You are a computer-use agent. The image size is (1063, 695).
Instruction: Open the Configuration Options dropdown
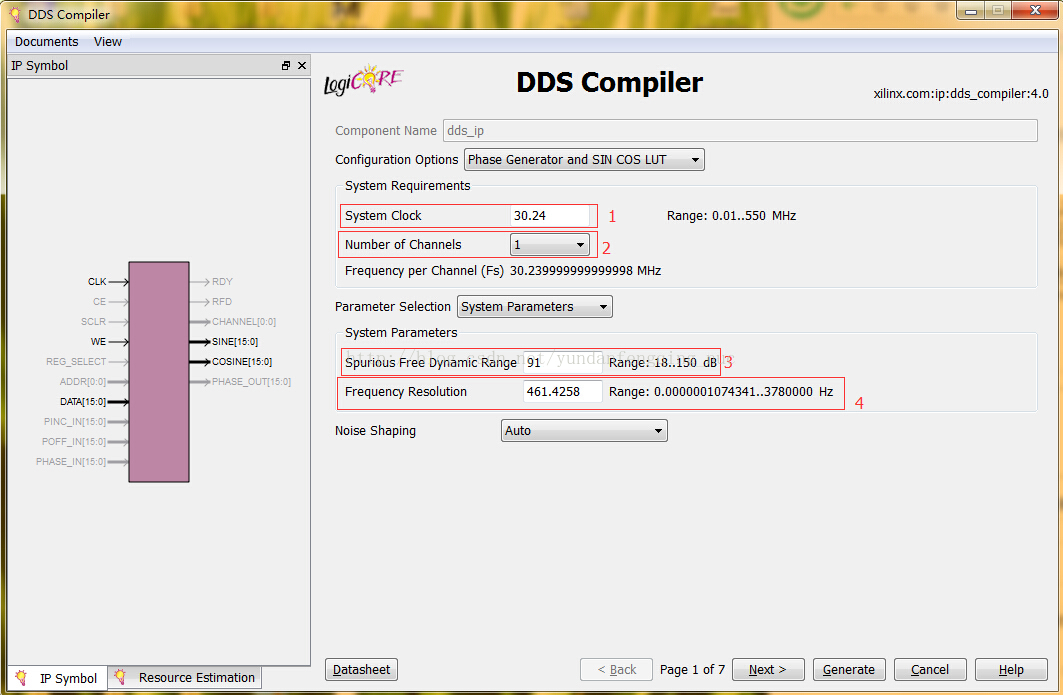584,159
